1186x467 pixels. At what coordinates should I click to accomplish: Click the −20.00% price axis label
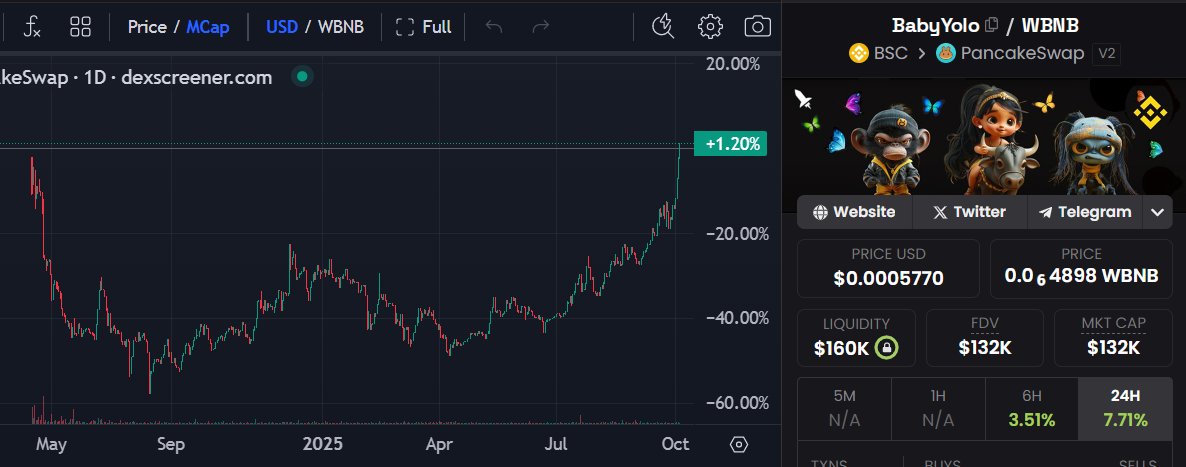tap(737, 234)
